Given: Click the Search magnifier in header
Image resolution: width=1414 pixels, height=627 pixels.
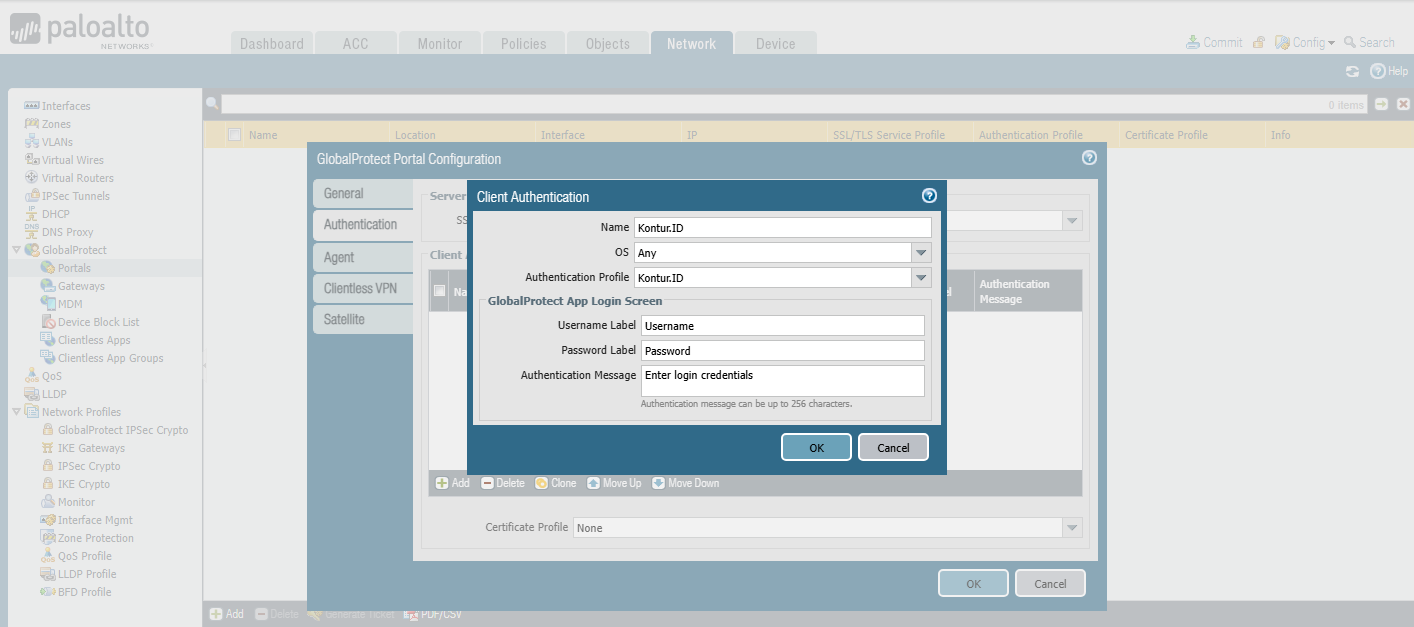Looking at the screenshot, I should click(1350, 42).
